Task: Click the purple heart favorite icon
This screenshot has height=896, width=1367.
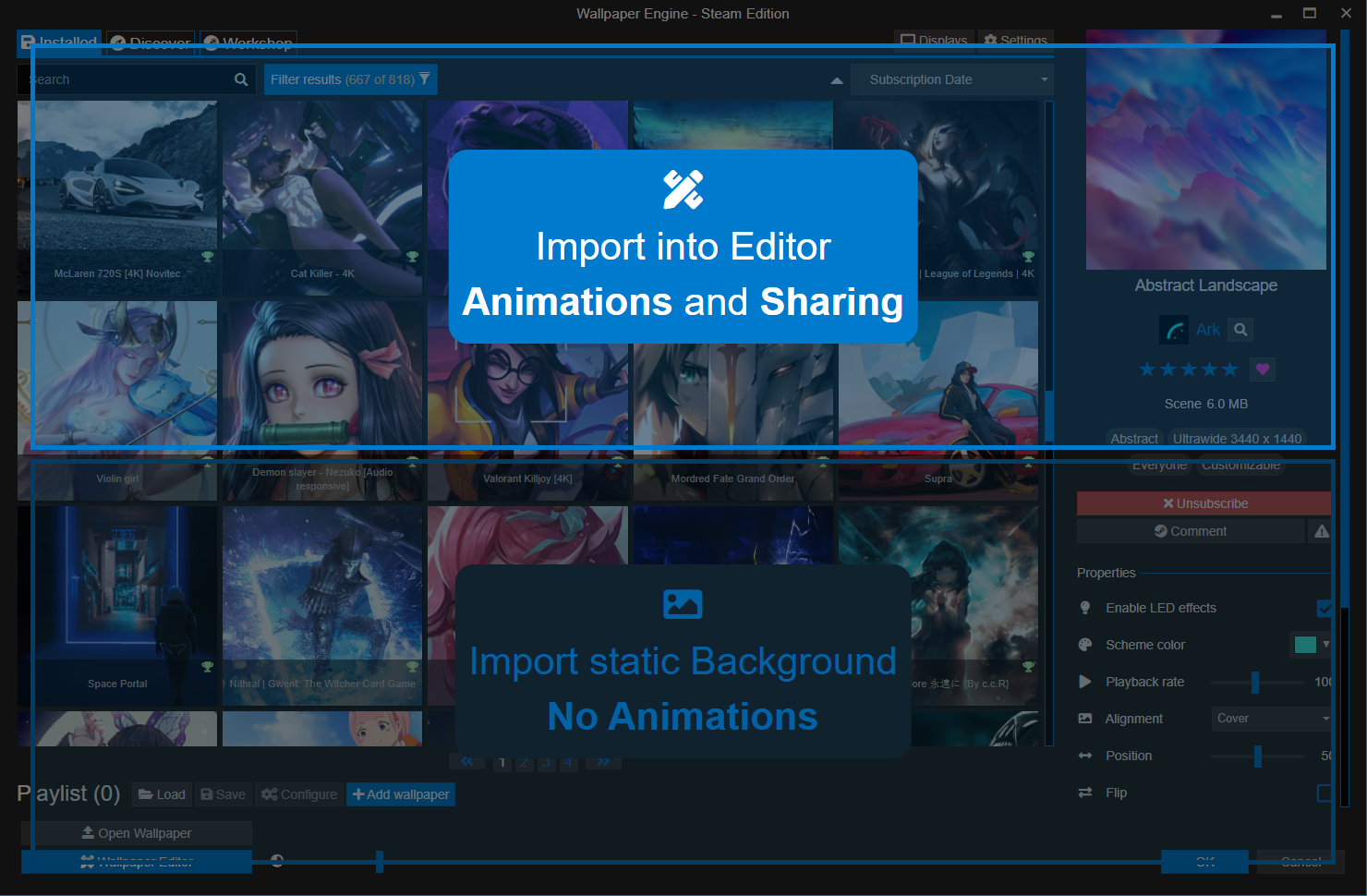Action: tap(1263, 369)
